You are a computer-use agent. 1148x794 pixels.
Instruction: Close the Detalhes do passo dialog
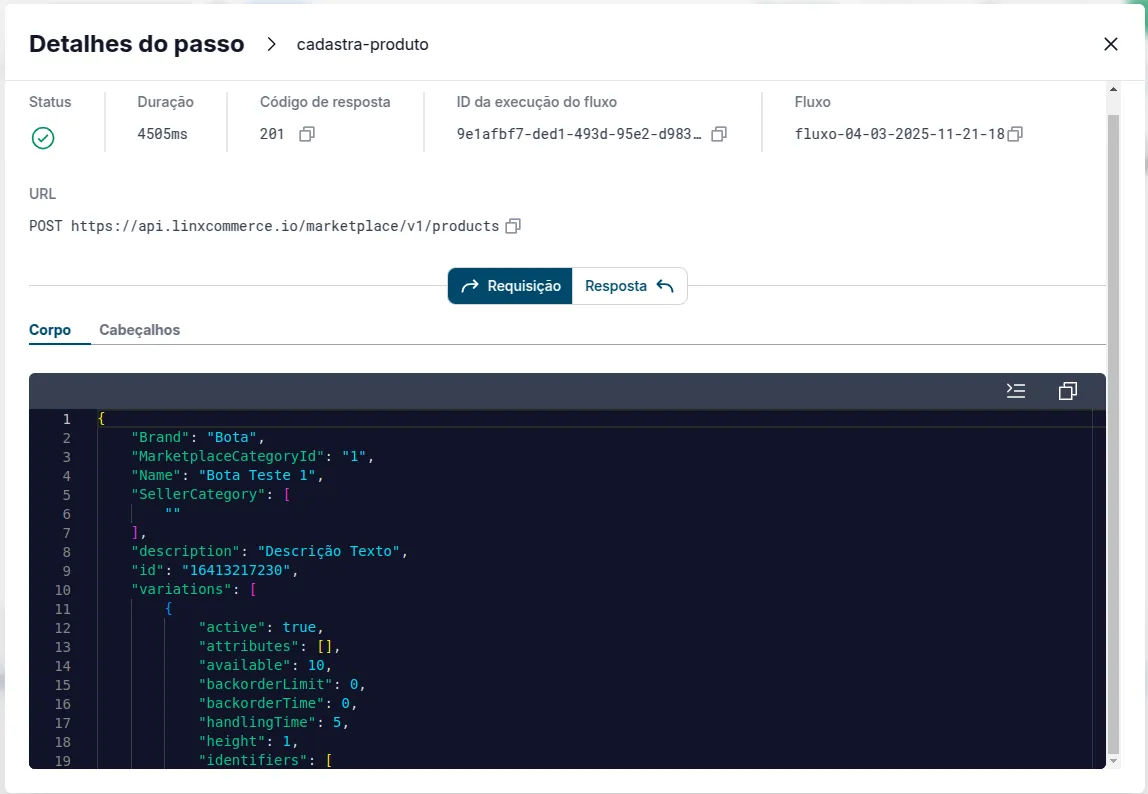coord(1110,44)
